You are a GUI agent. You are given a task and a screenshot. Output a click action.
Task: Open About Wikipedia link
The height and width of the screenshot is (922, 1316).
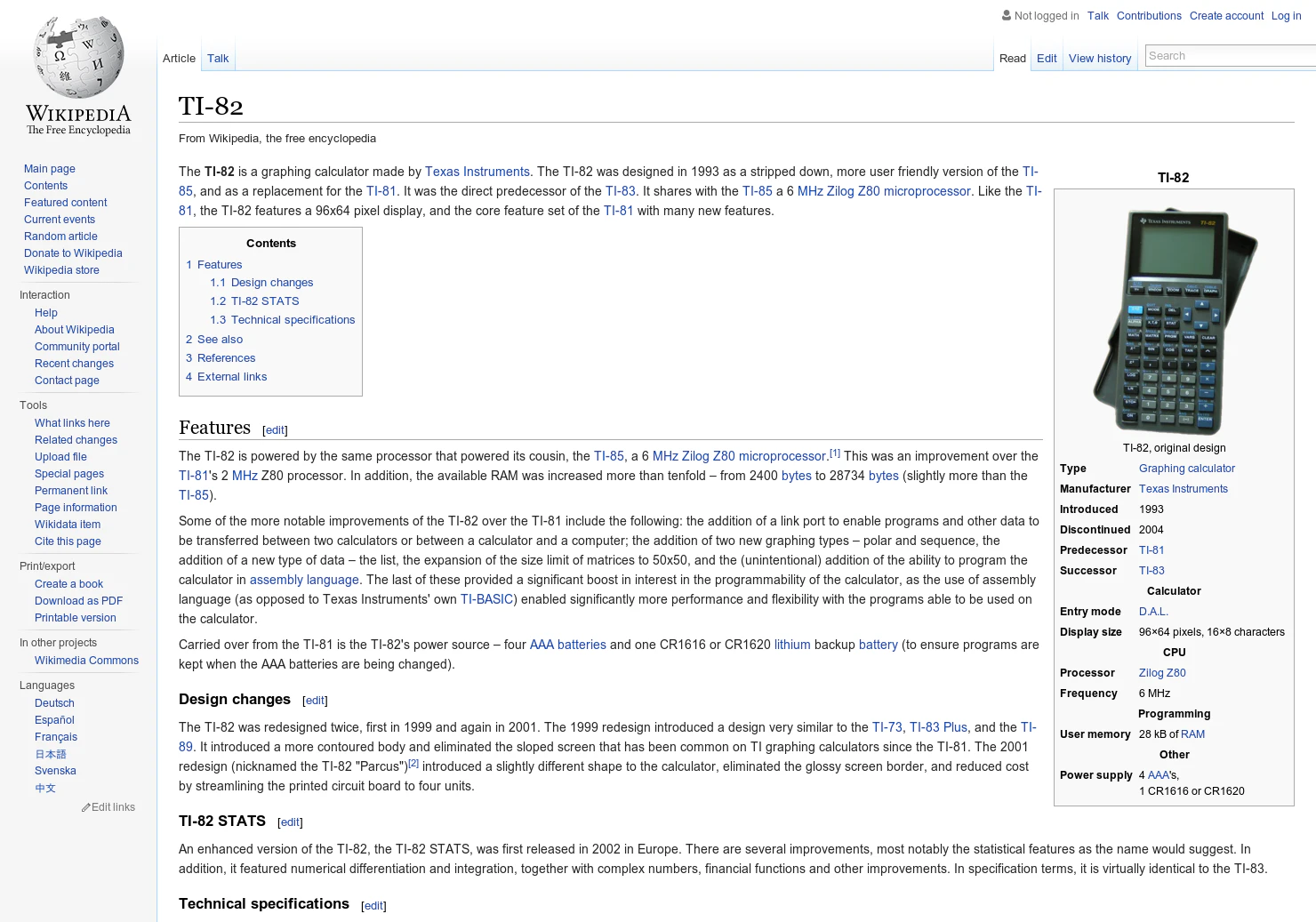(x=75, y=330)
